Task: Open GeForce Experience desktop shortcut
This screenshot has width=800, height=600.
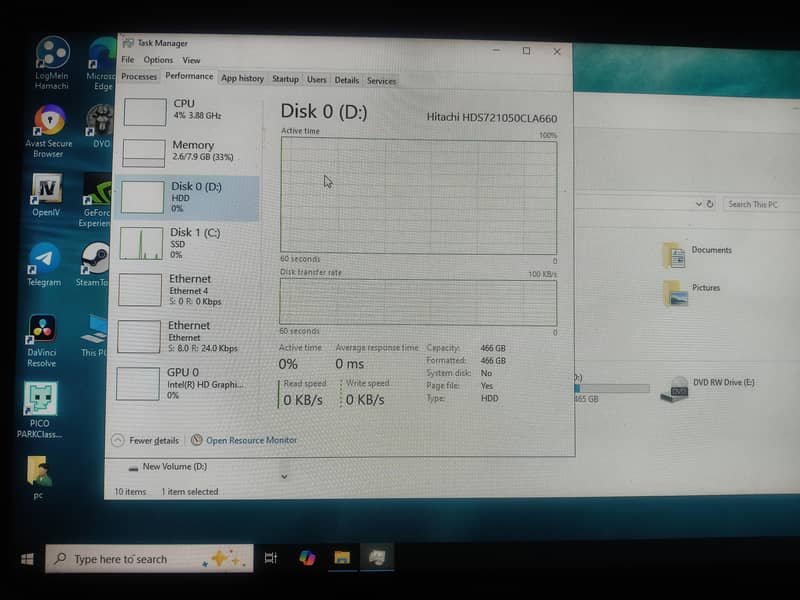Action: pyautogui.click(x=97, y=200)
